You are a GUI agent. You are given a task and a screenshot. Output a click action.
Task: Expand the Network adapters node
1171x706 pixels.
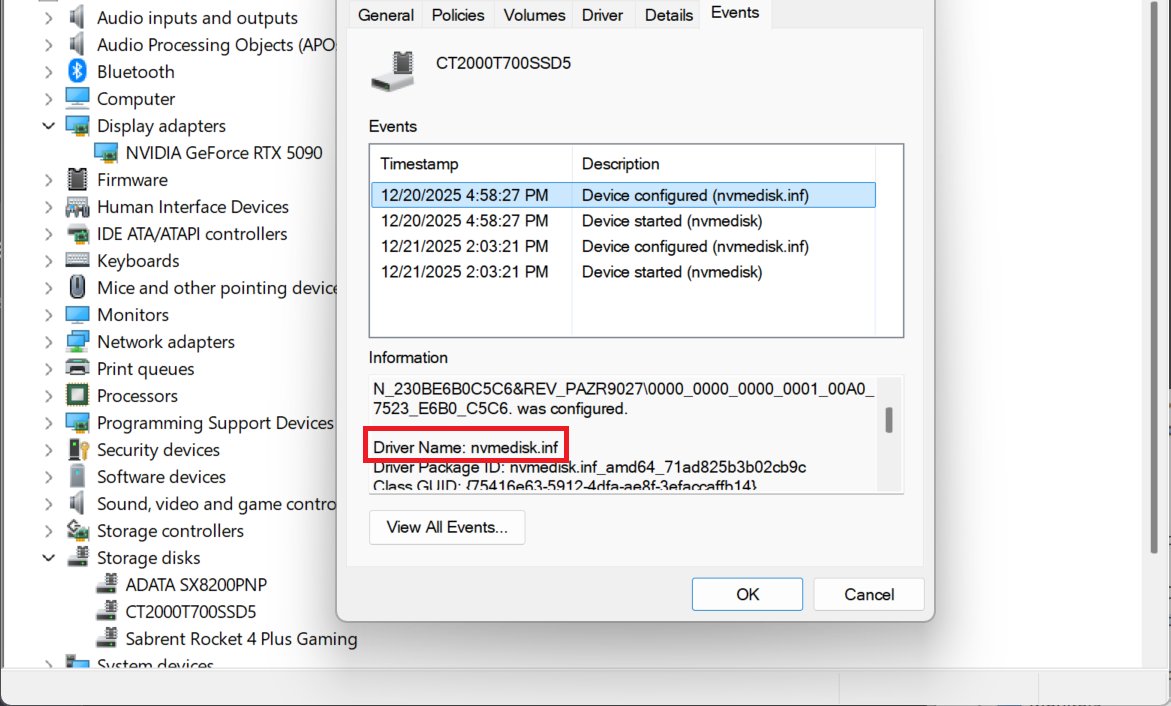point(49,341)
